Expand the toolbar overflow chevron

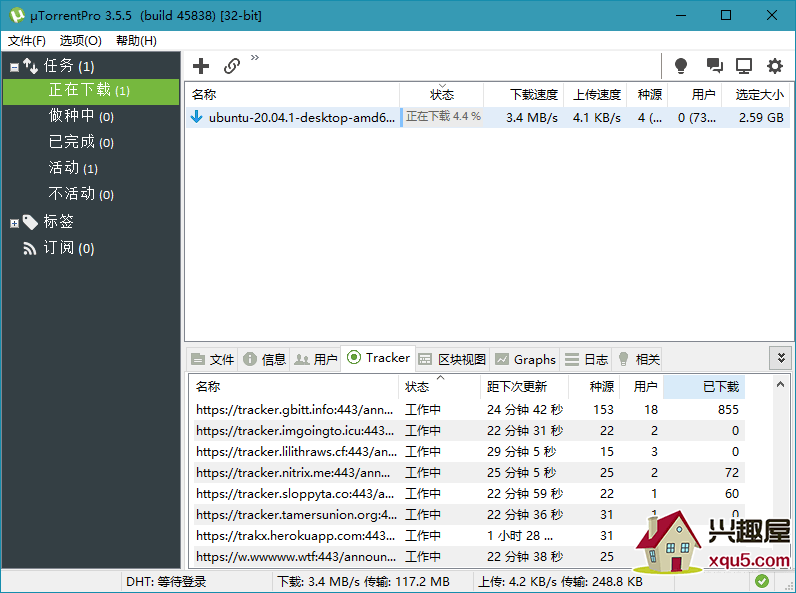click(255, 57)
